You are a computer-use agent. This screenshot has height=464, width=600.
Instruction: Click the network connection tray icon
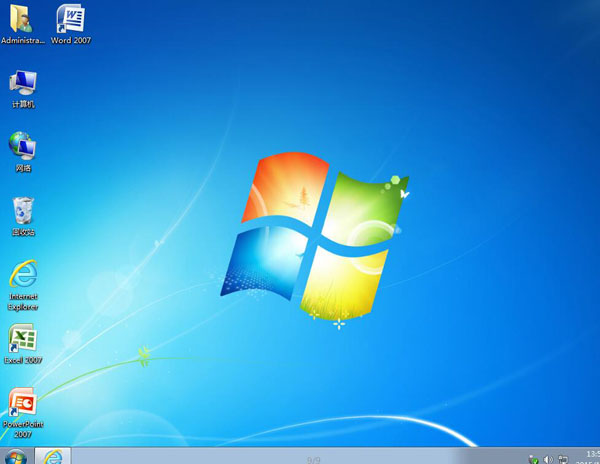pos(563,459)
